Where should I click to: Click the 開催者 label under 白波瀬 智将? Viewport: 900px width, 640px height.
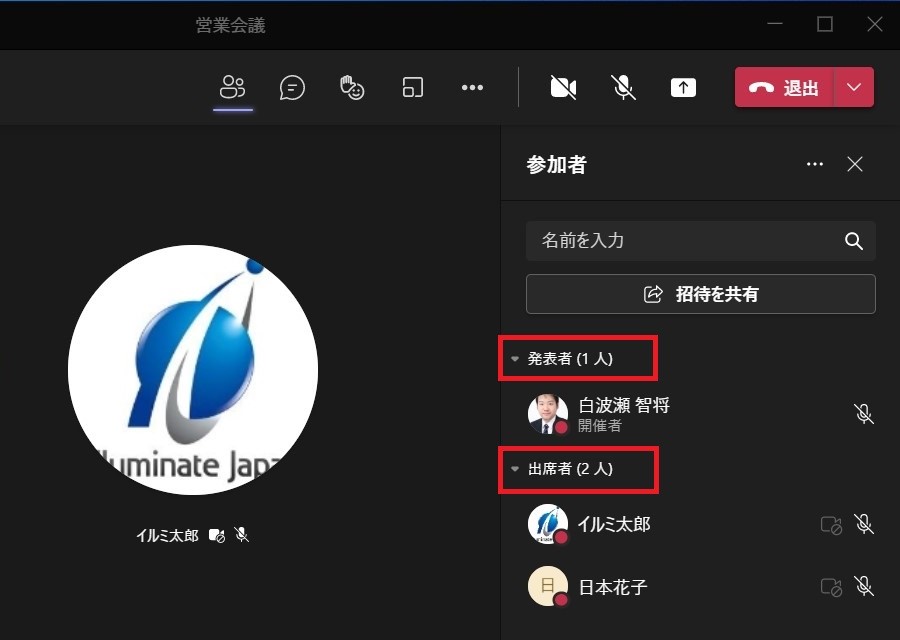(599, 426)
